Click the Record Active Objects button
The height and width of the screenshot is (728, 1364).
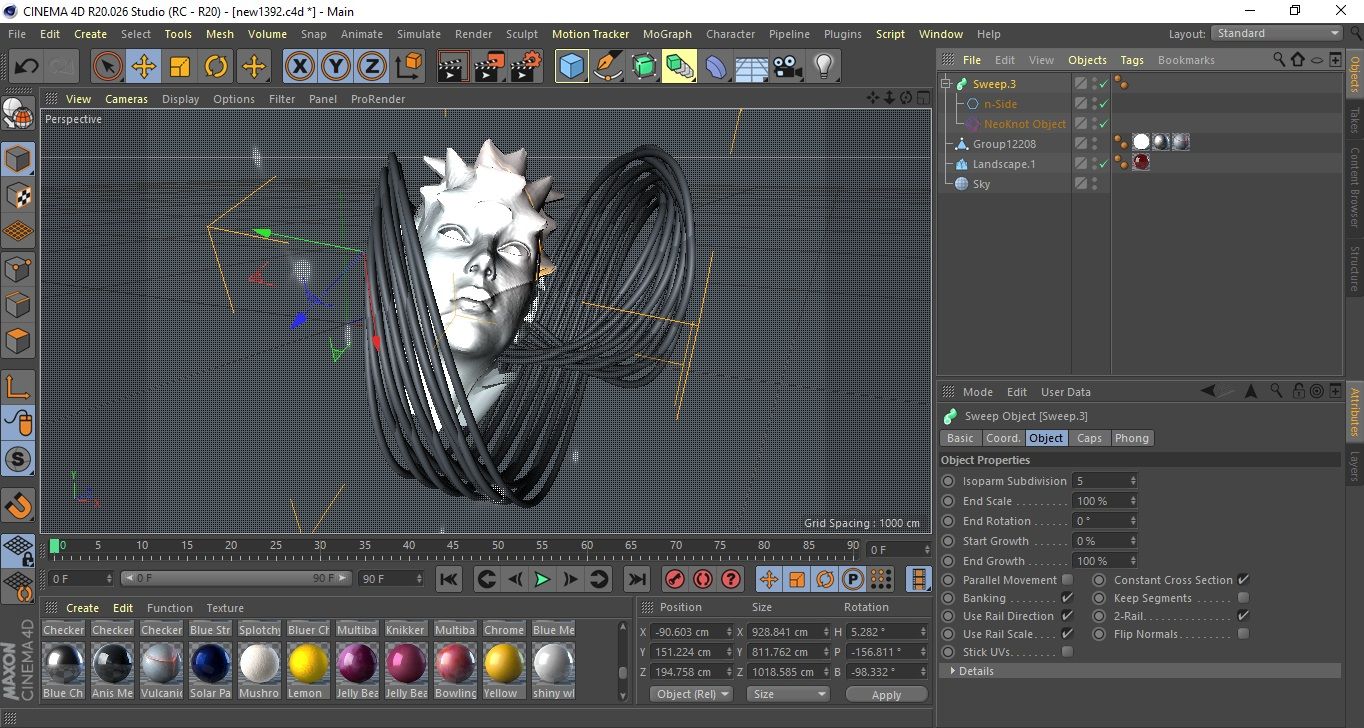tap(674, 579)
